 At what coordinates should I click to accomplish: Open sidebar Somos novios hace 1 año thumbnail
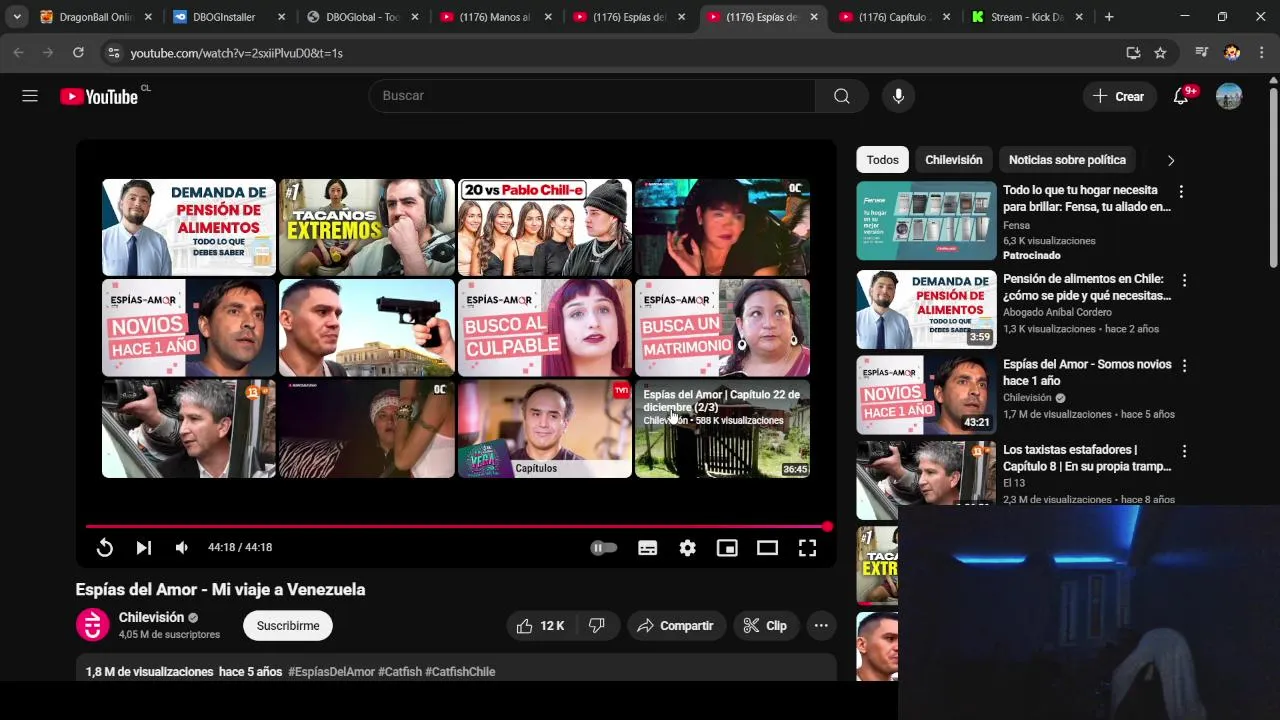point(926,395)
